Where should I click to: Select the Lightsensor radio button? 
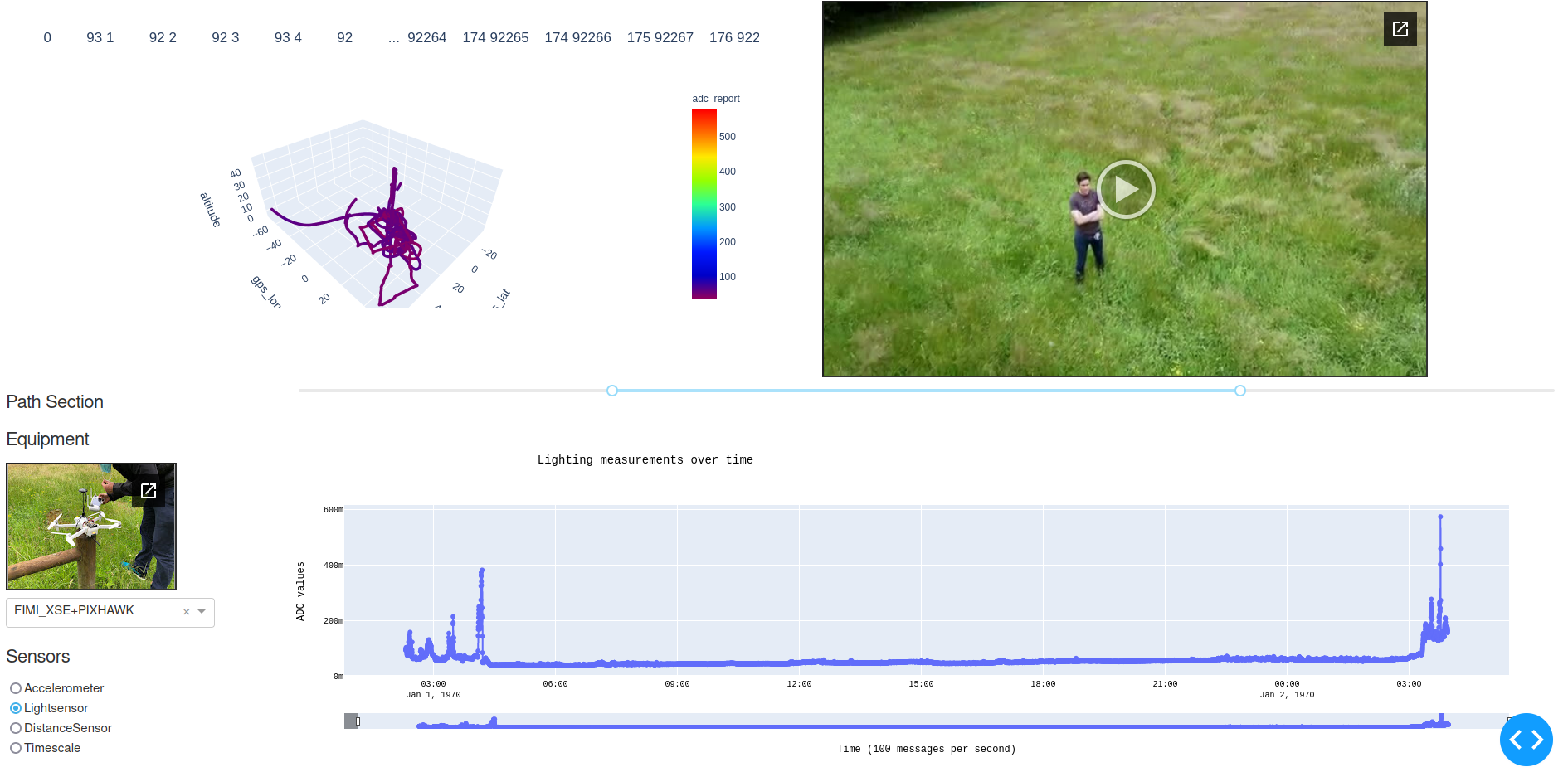[16, 708]
